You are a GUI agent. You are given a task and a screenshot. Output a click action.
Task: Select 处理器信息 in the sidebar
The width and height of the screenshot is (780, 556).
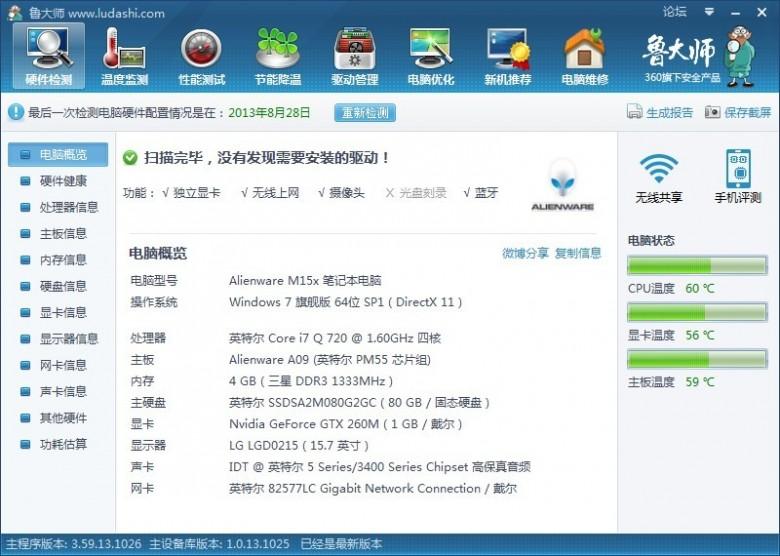[x=68, y=208]
